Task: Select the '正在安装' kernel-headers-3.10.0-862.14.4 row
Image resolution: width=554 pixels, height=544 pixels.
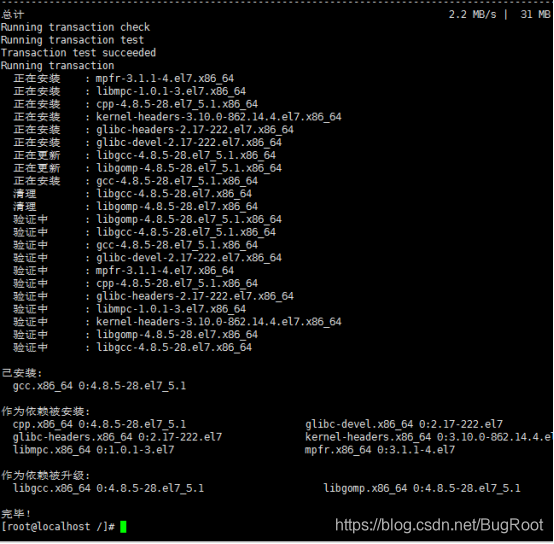Action: [x=177, y=117]
